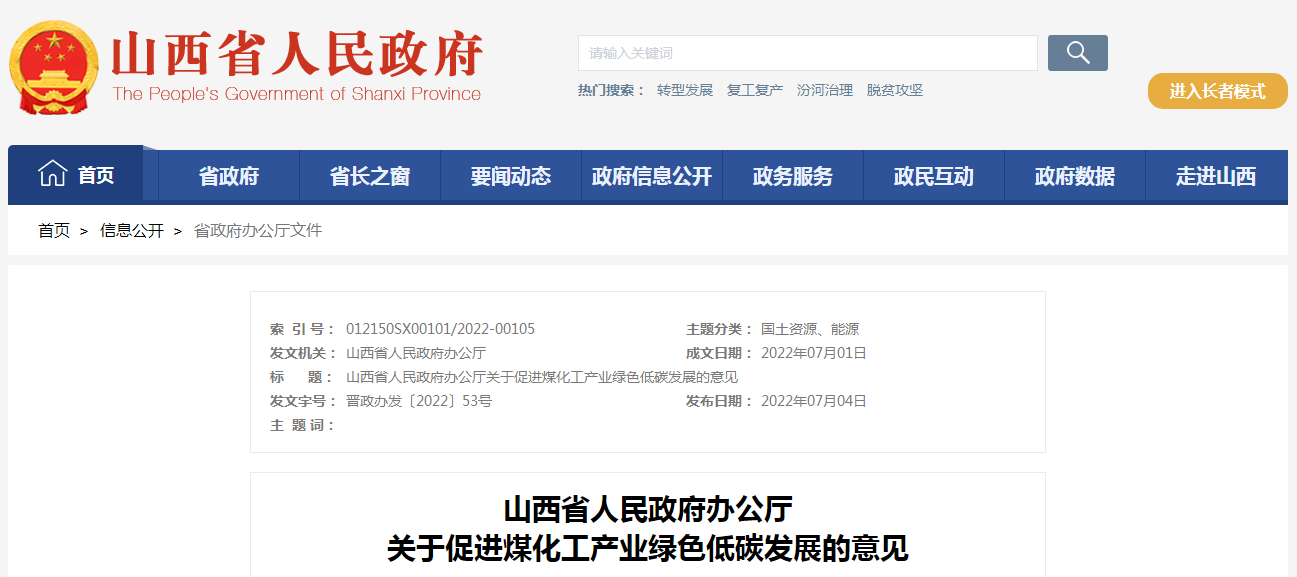Switch to the 政务服务 section
1297x577 pixels.
tap(793, 174)
